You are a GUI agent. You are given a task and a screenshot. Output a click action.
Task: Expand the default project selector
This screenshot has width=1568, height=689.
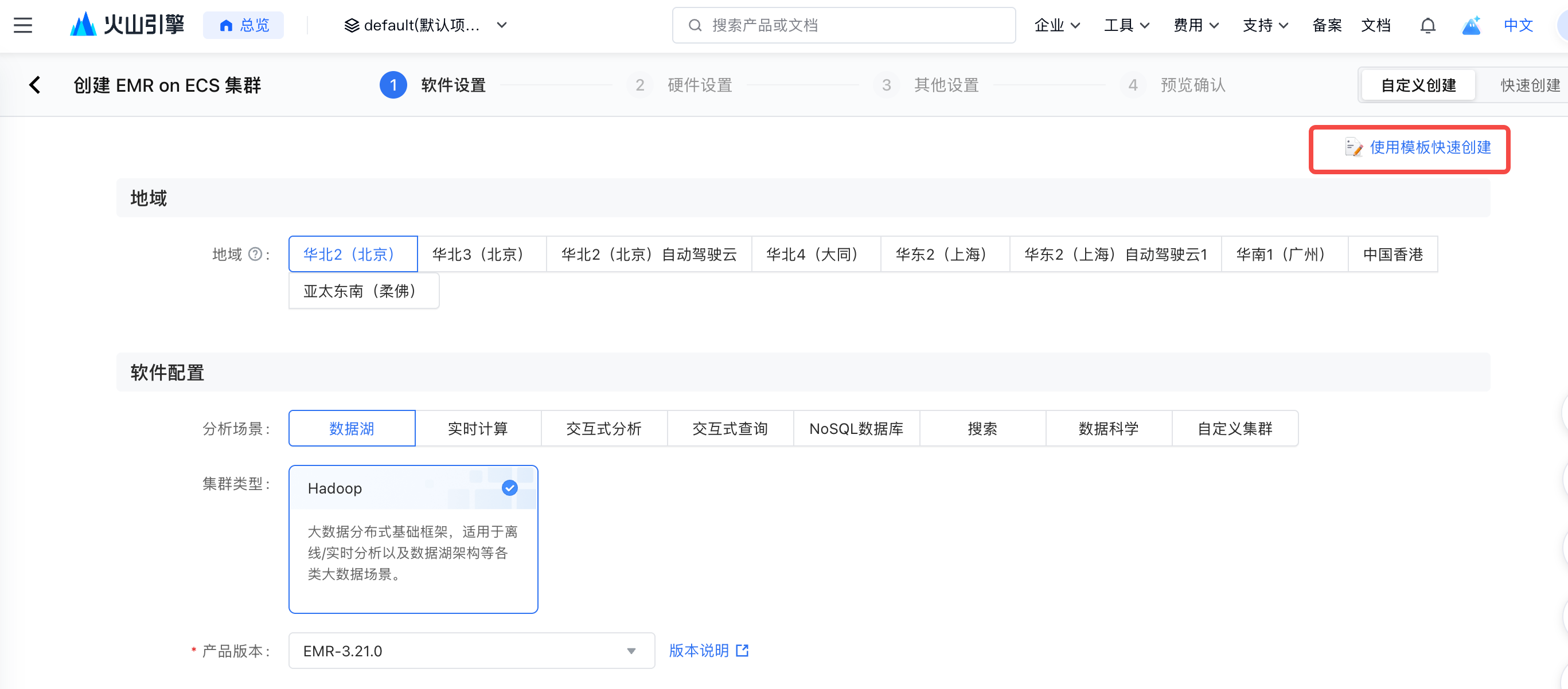(426, 25)
